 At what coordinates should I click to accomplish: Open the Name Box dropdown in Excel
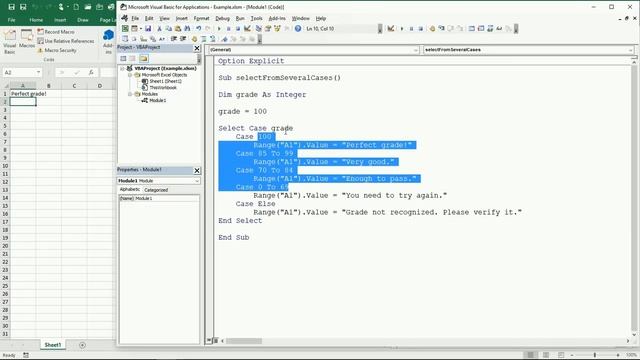click(38, 72)
